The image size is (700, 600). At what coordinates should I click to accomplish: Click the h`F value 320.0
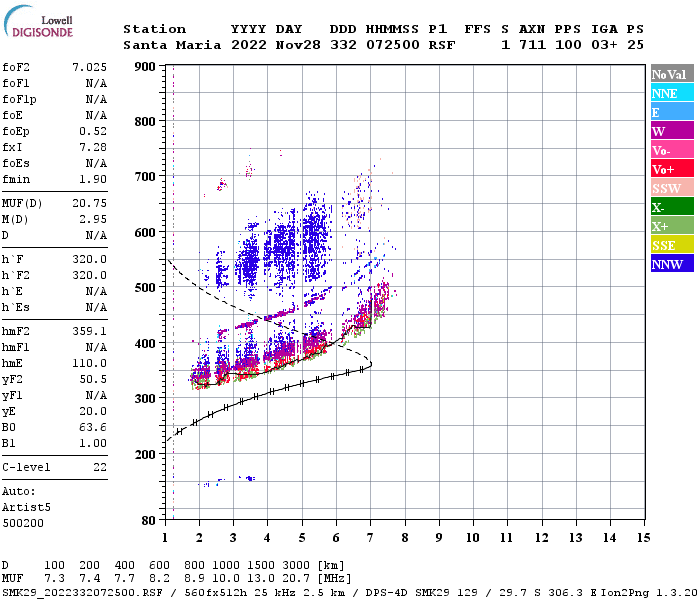click(x=89, y=259)
